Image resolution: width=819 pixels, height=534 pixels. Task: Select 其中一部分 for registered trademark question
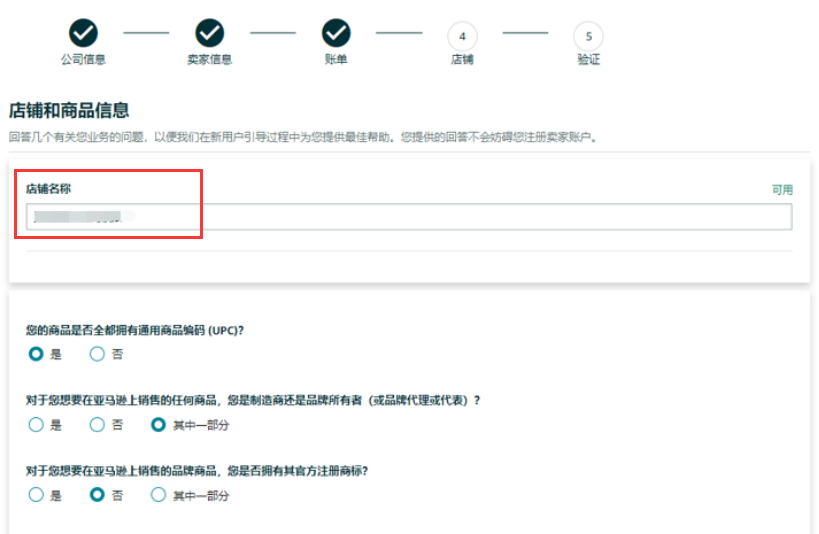coord(158,495)
